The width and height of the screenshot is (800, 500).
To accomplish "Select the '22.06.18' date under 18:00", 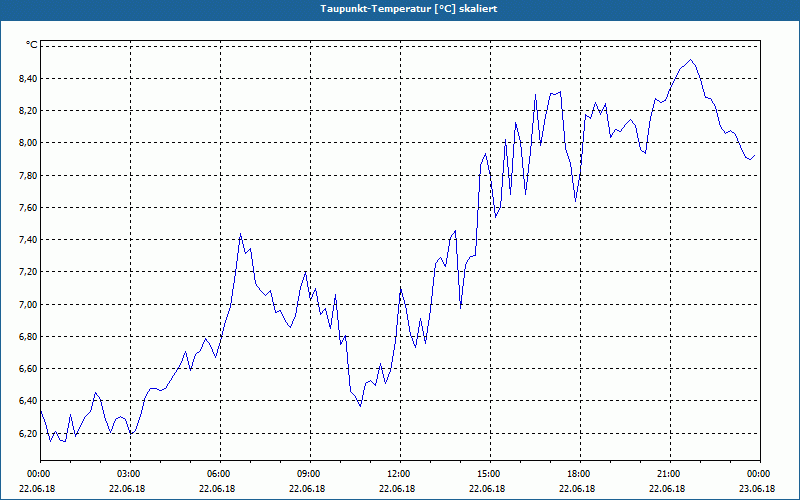I will (577, 488).
